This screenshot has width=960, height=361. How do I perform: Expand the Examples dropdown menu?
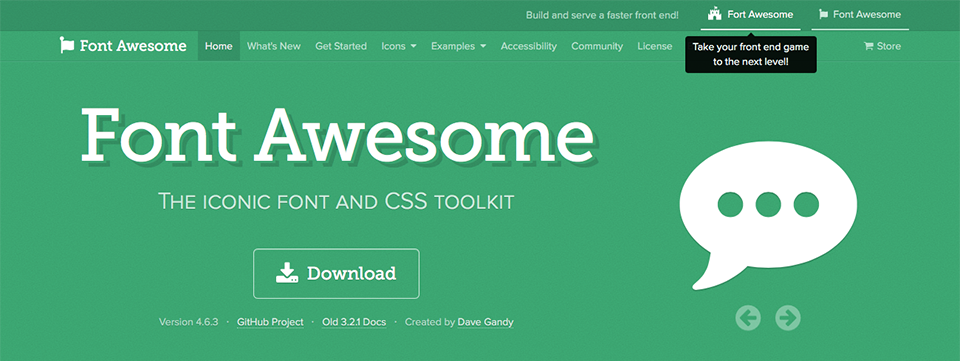(459, 46)
